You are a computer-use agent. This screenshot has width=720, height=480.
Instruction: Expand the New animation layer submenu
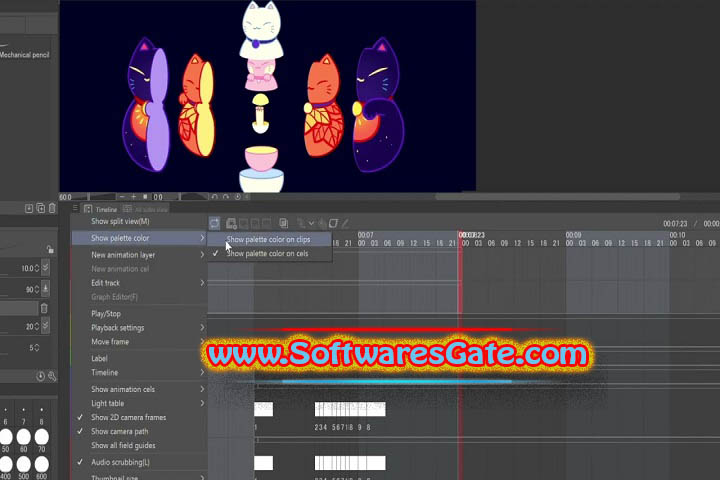140,254
